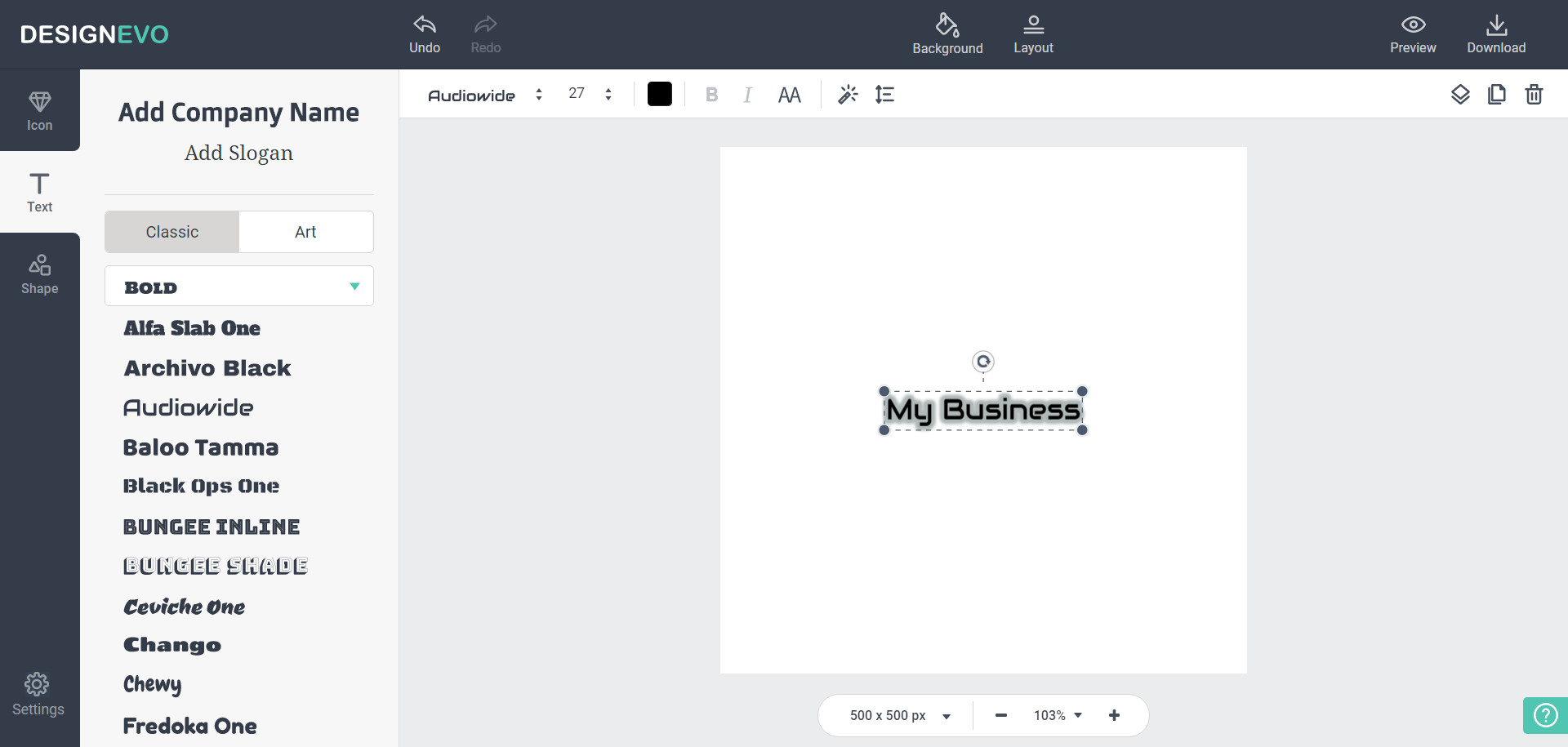Open the Icon panel in sidebar
The height and width of the screenshot is (747, 1568).
tap(40, 110)
